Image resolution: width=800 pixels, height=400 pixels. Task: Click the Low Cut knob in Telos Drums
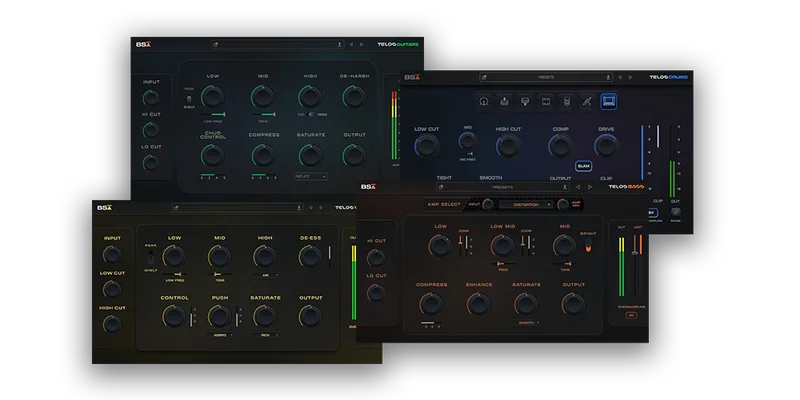427,146
